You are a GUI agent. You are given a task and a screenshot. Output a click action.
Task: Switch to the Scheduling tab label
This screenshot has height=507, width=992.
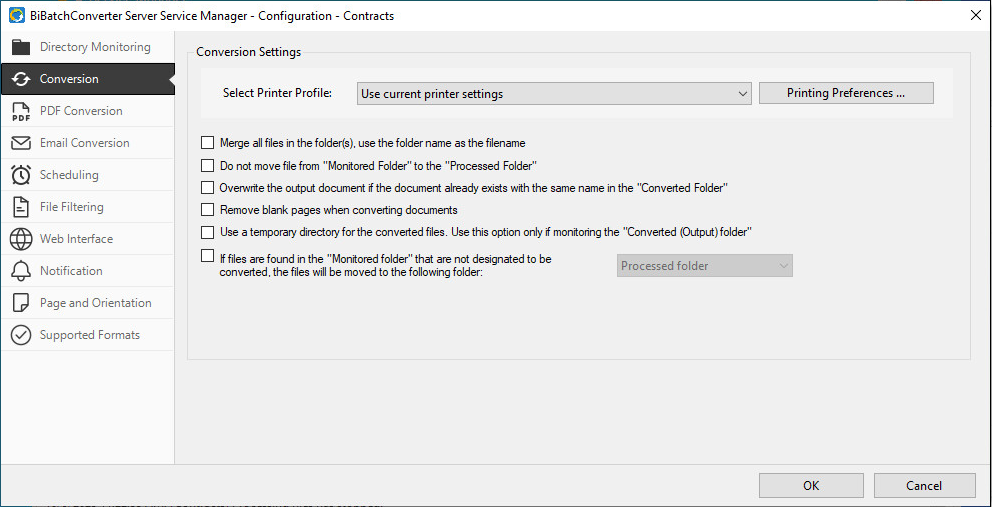tap(69, 175)
